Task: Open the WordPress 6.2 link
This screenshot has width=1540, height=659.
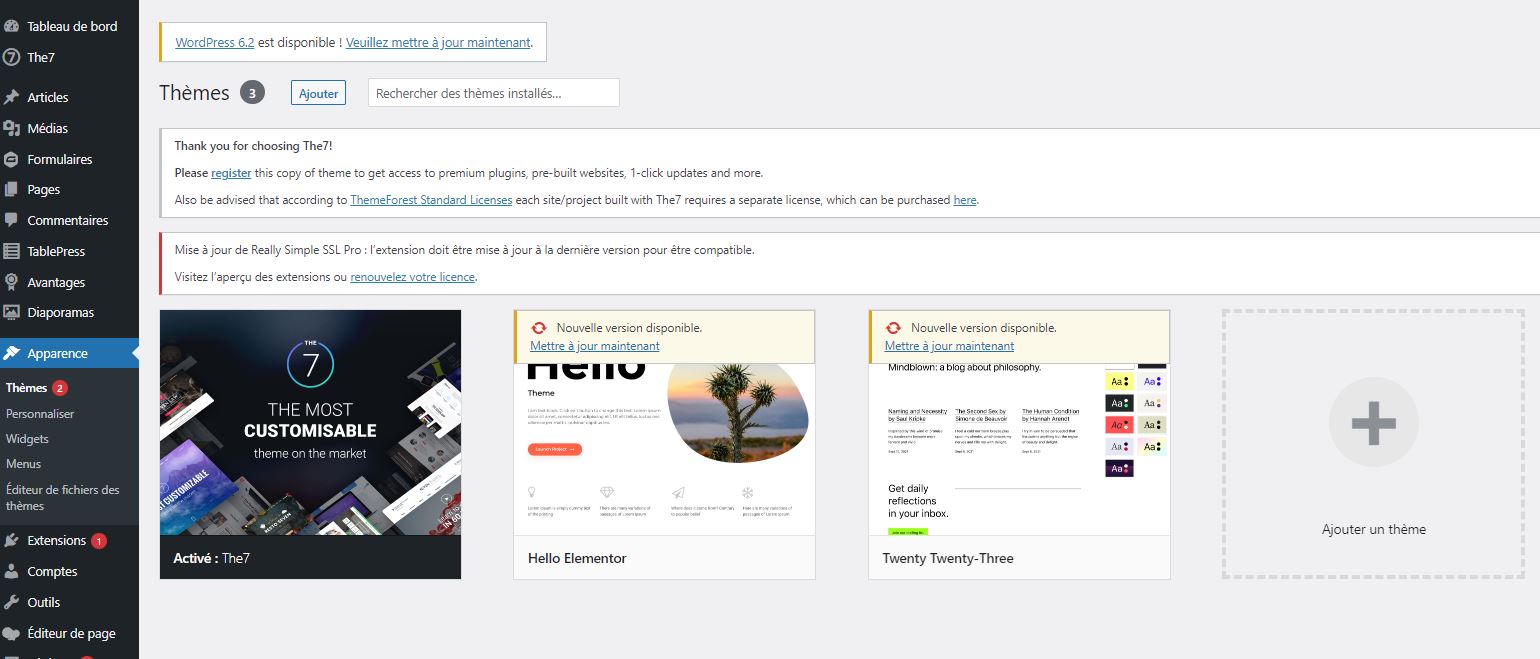Action: click(214, 42)
